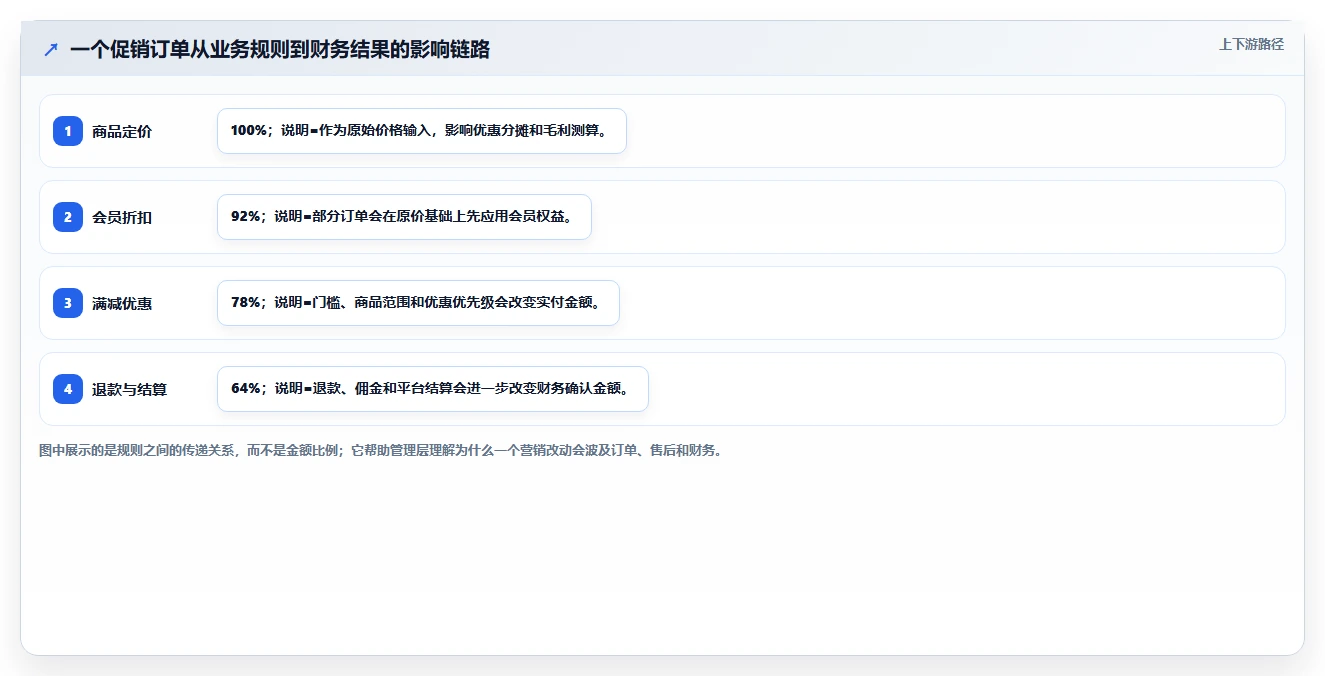The height and width of the screenshot is (676, 1325).
Task: Click the 100% description box for 商品定价
Action: (x=422, y=131)
